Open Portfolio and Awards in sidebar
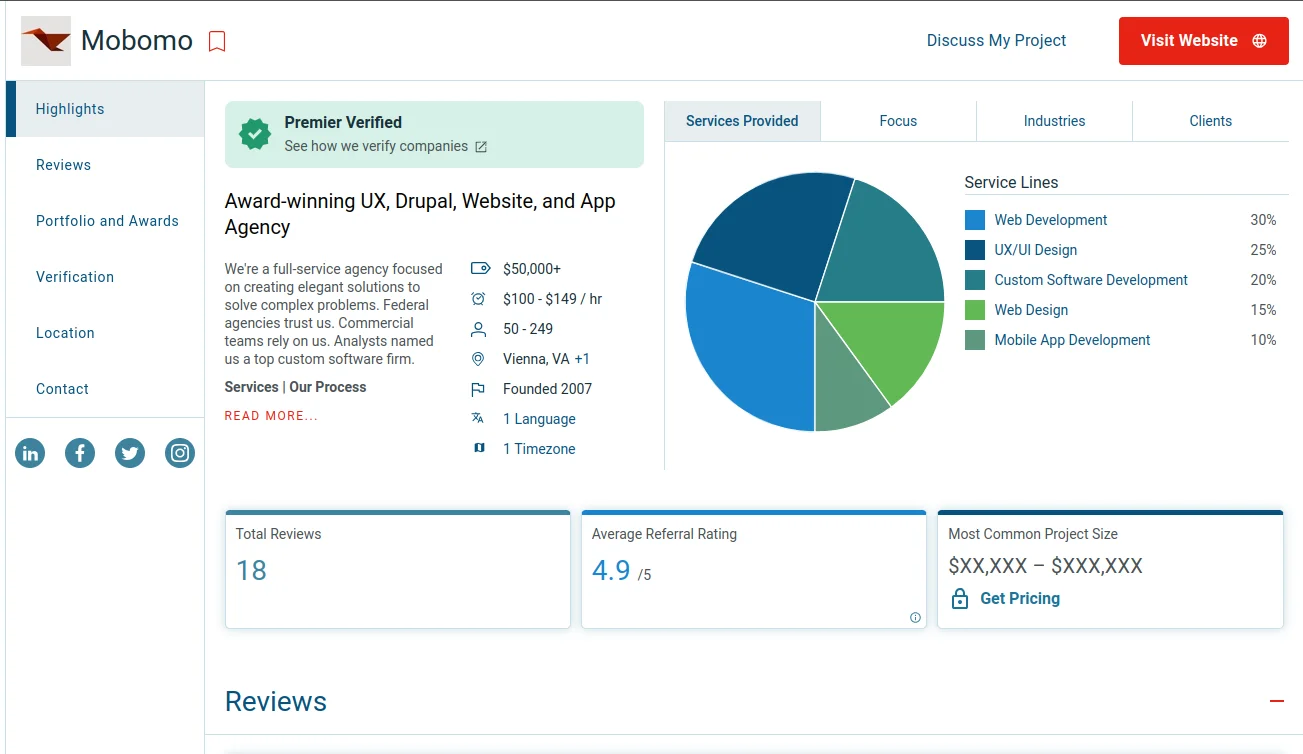 [x=105, y=221]
